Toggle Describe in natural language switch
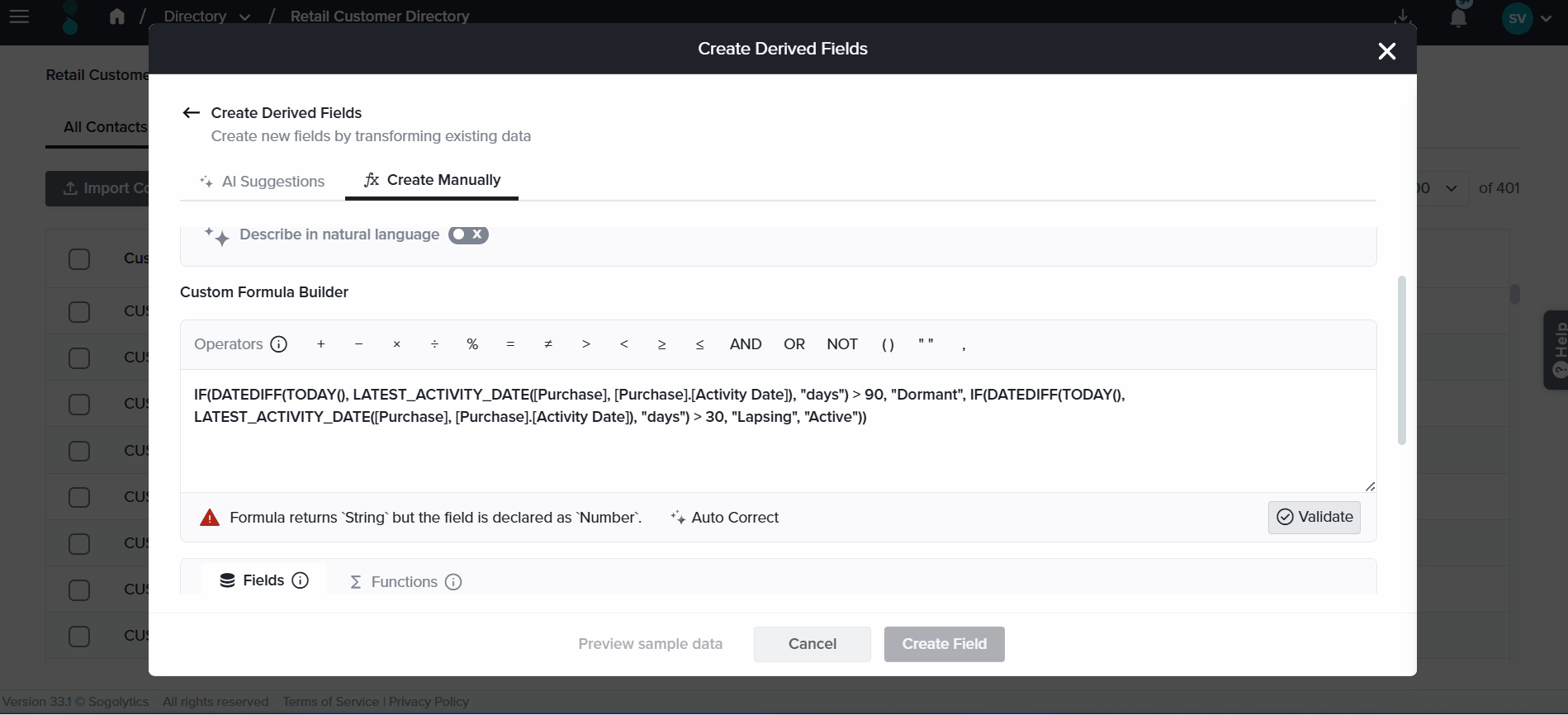Image resolution: width=1568 pixels, height=715 pixels. [x=468, y=234]
